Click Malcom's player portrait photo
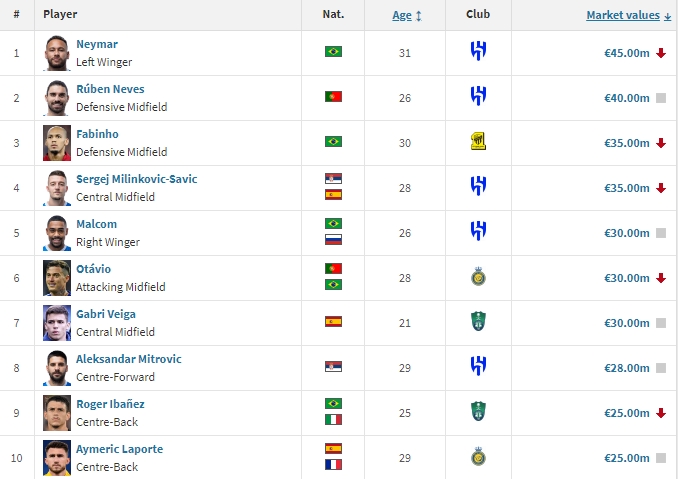678x479 pixels. (x=56, y=233)
